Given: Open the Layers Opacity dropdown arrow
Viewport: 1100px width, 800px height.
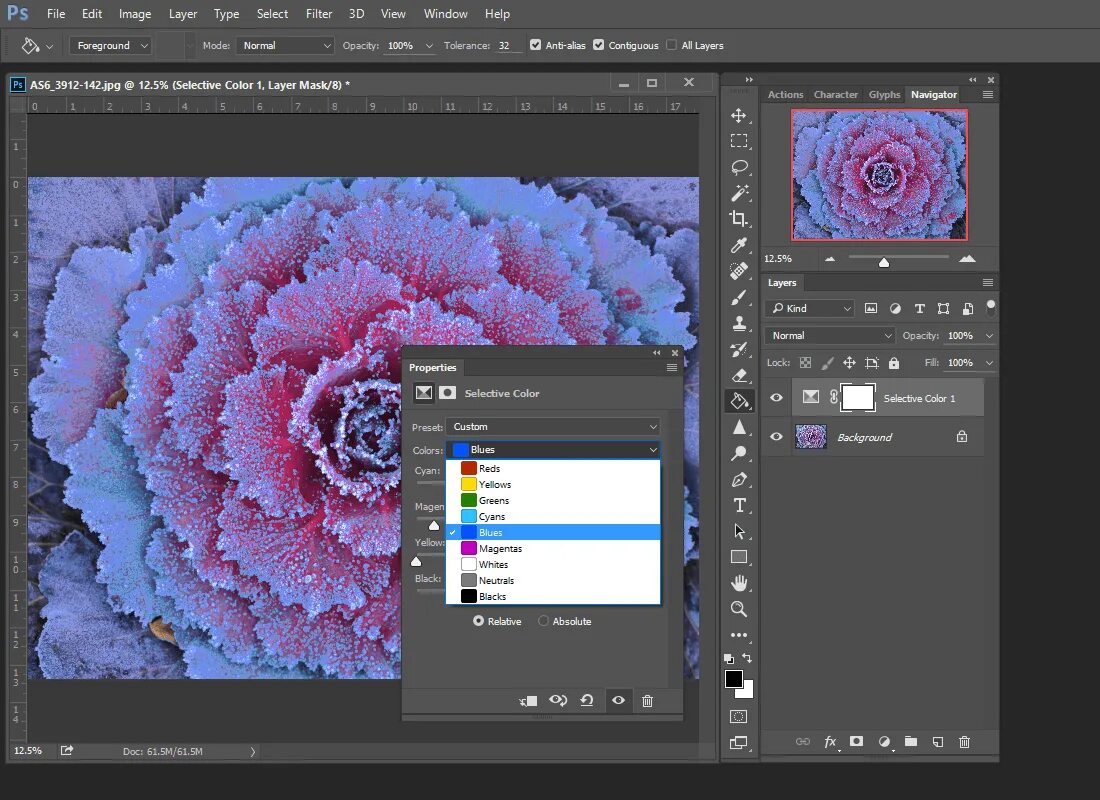Looking at the screenshot, I should tap(989, 335).
